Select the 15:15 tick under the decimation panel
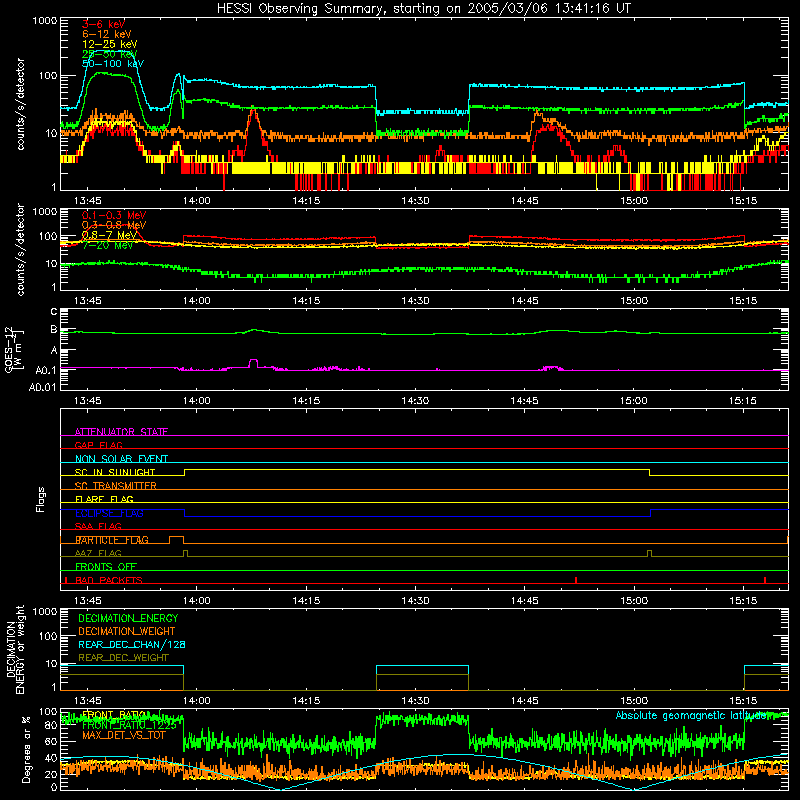The image size is (800, 800). [x=743, y=701]
